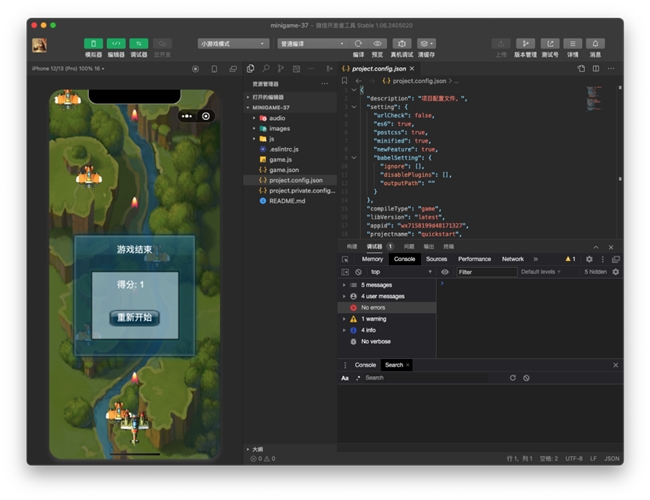The image size is (650, 500).
Task: Open the source control icon
Action: [281, 68]
